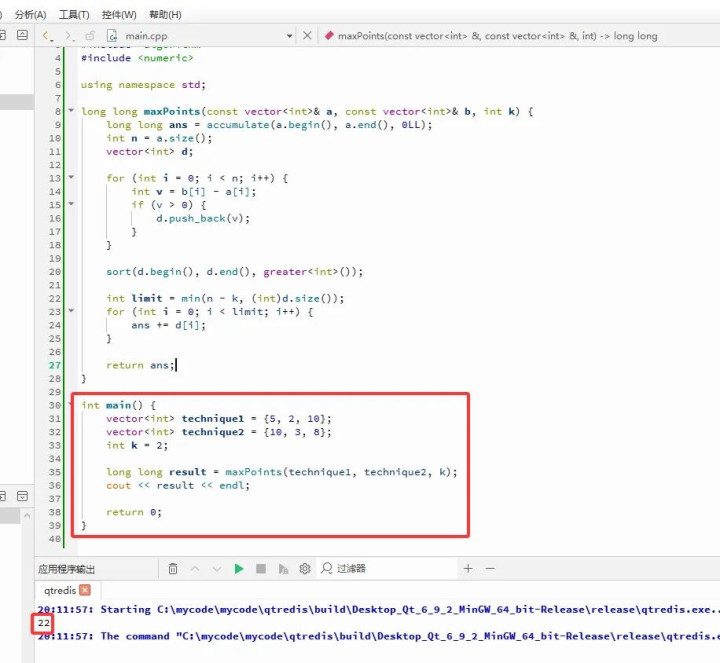The width and height of the screenshot is (720, 663).
Task: Click the '#include <numeric>' line
Action: (x=137, y=58)
